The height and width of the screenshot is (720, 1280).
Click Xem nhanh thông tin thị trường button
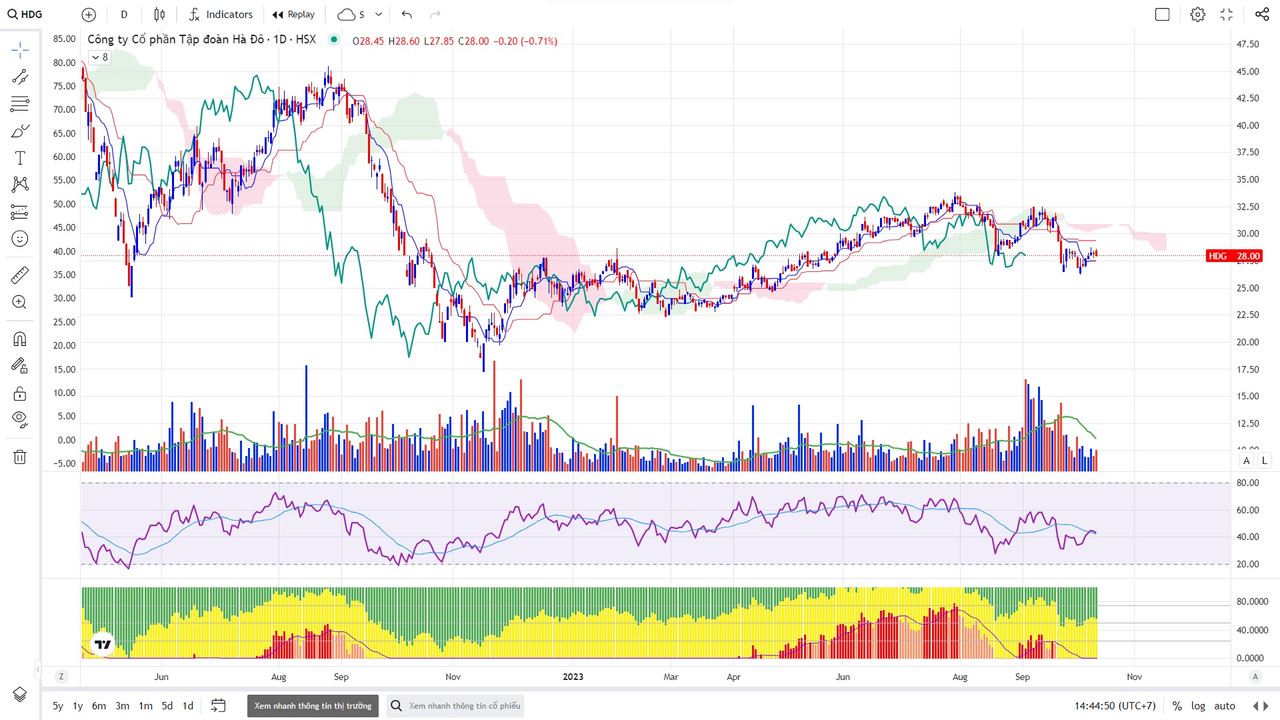click(313, 706)
